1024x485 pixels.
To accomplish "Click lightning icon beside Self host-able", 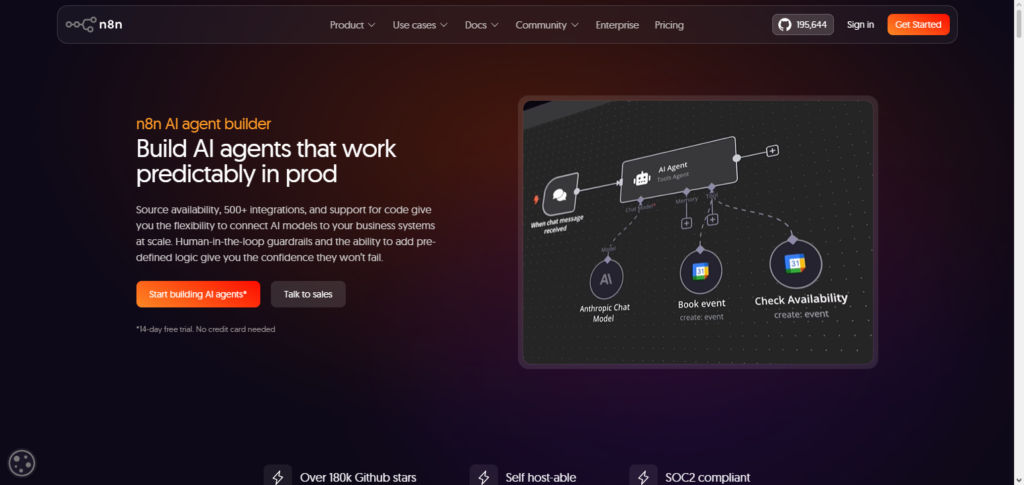I will (484, 477).
